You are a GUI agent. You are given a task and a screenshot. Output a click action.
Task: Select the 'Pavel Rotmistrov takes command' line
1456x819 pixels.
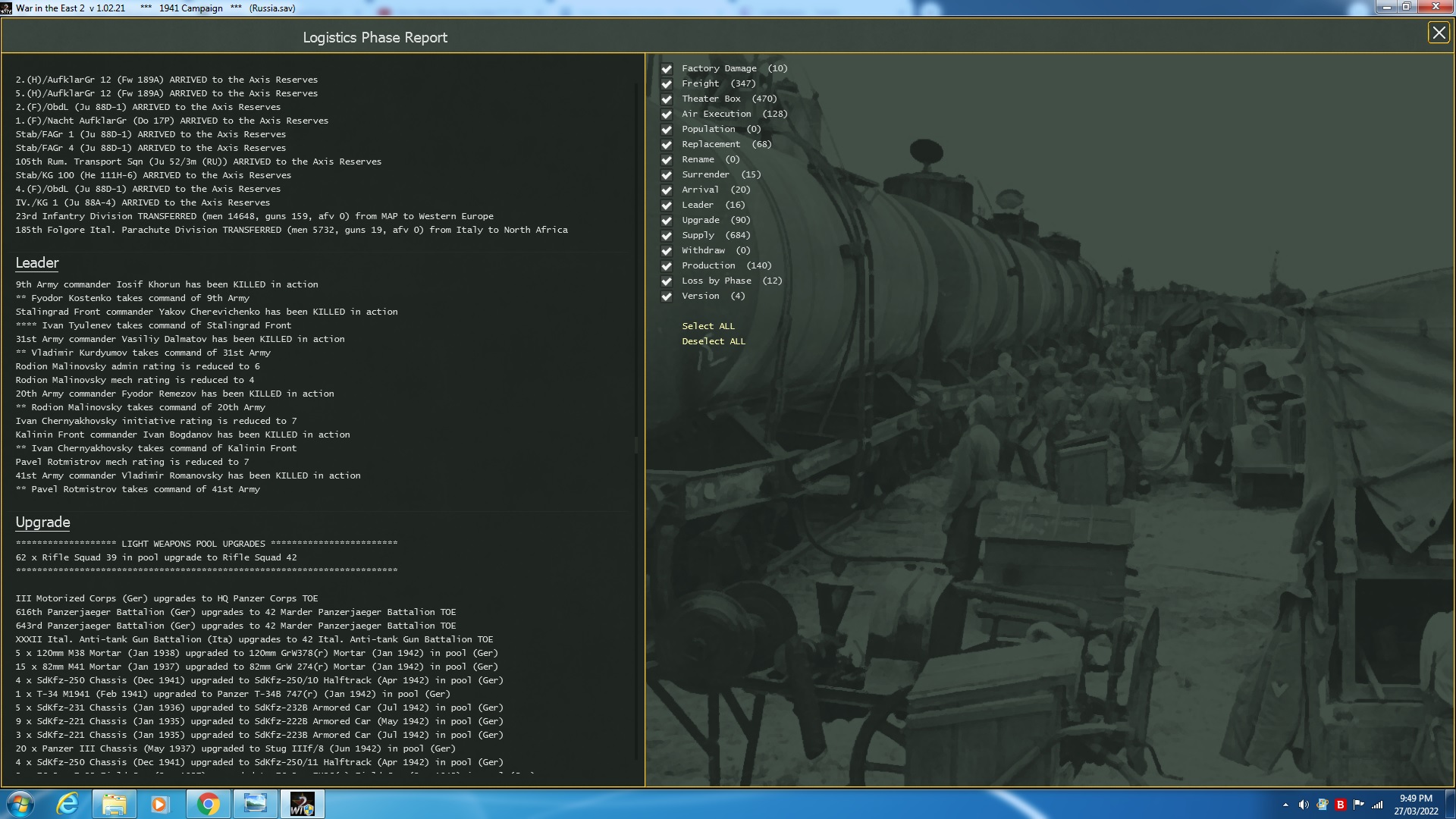pyautogui.click(x=138, y=489)
